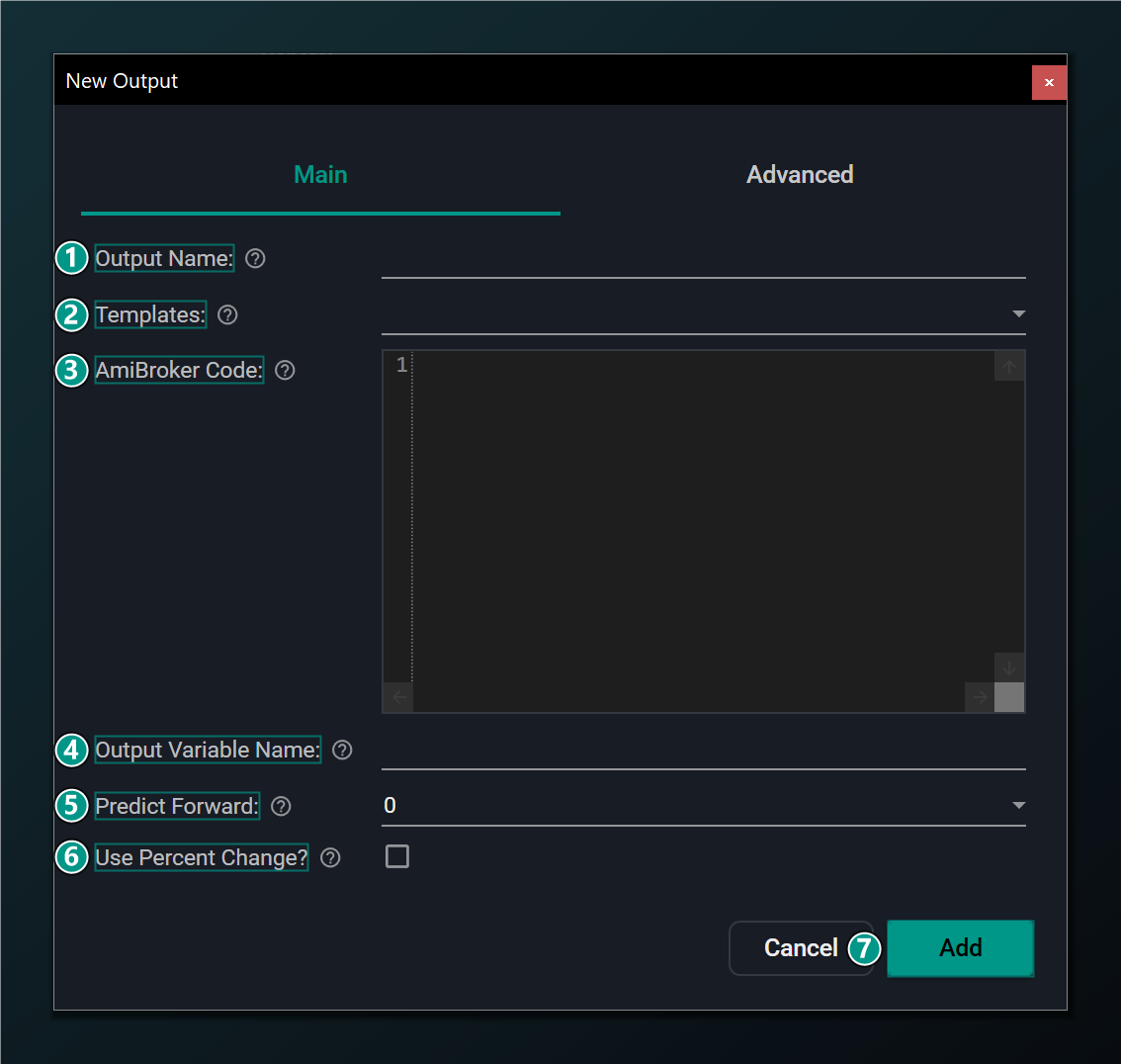Screen dimensions: 1121x1064
Task: View help for Use Percent Change
Action: pos(330,858)
